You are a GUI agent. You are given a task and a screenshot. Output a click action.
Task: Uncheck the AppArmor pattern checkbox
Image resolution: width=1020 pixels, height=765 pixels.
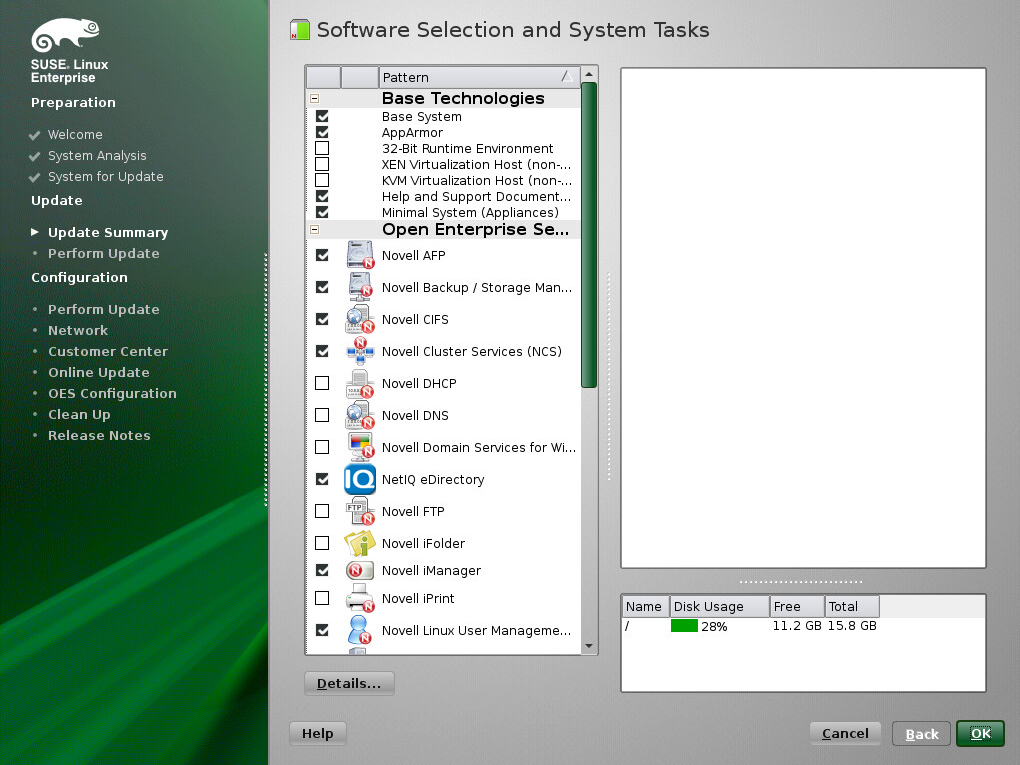click(322, 132)
